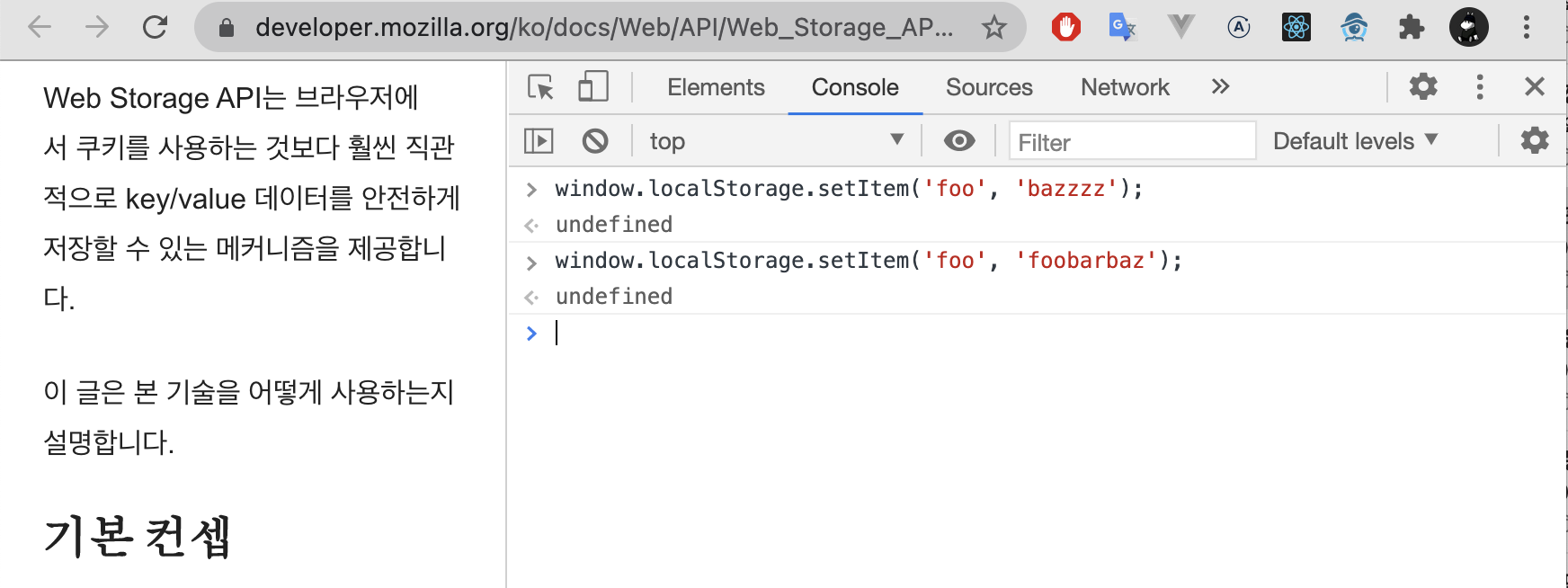1568x588 pixels.
Task: Reload the current page
Action: pos(156,27)
